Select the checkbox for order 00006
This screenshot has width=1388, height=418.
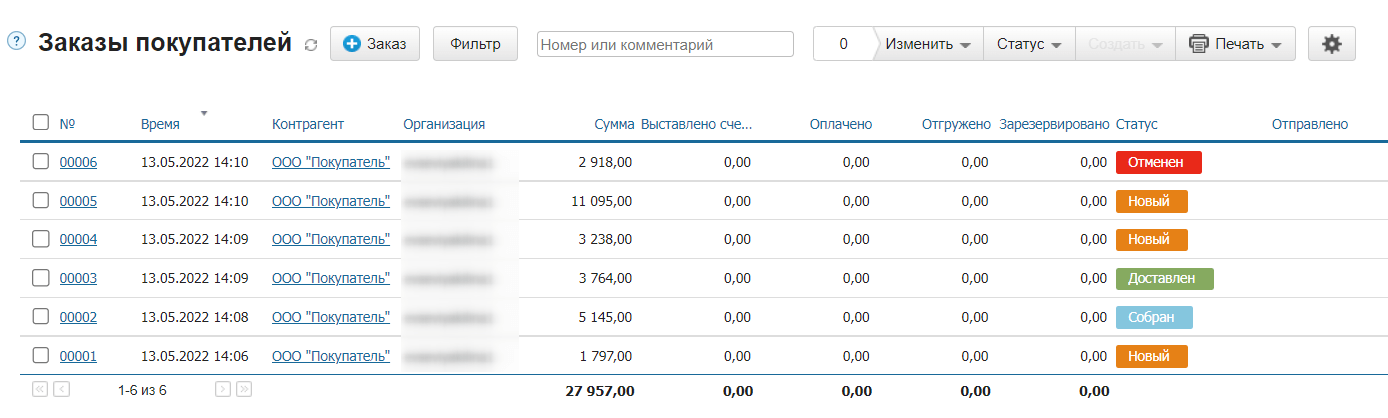click(x=41, y=162)
